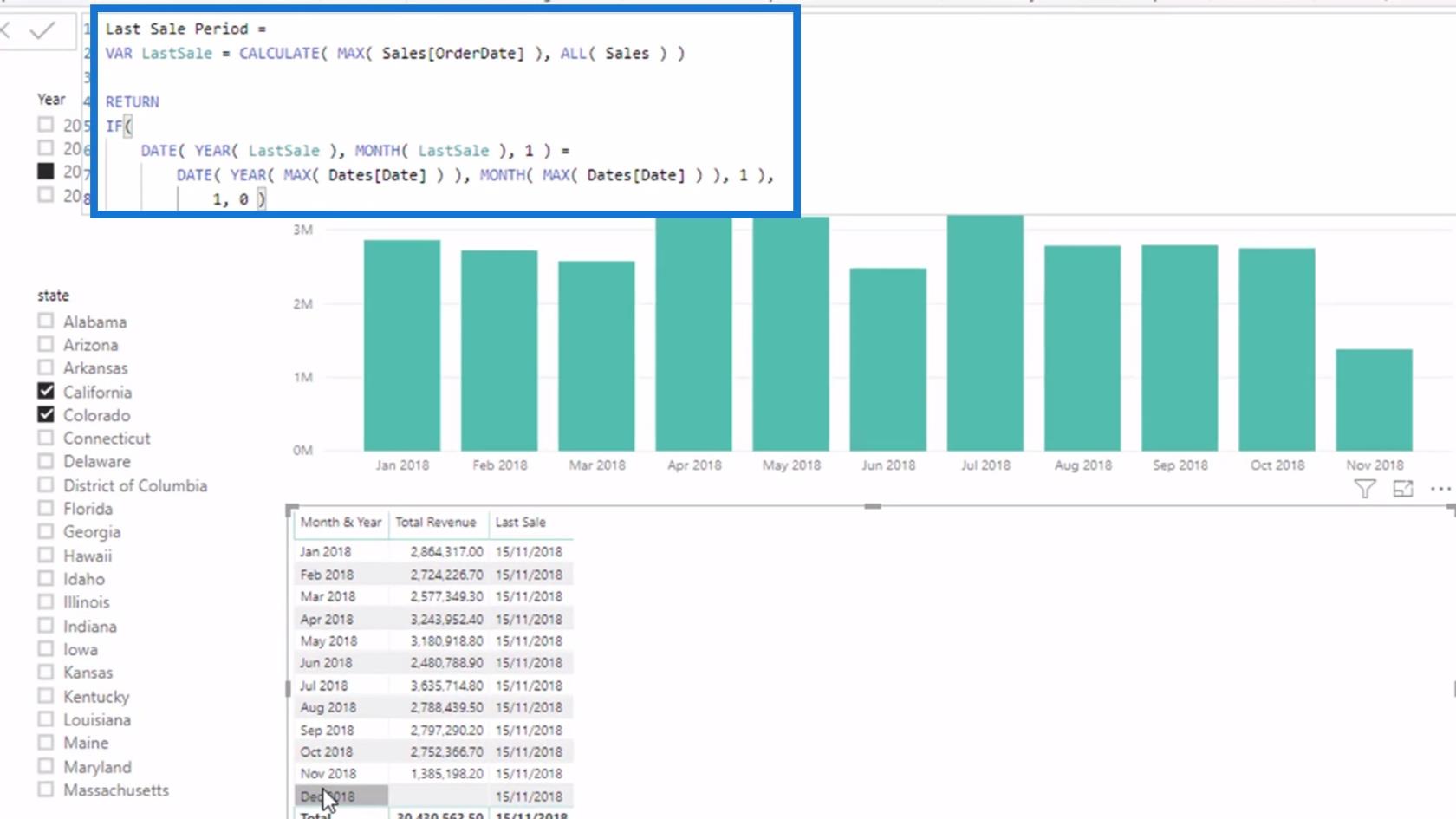This screenshot has width=1456, height=819.
Task: Click the May 2018 axis label
Action: (x=791, y=465)
